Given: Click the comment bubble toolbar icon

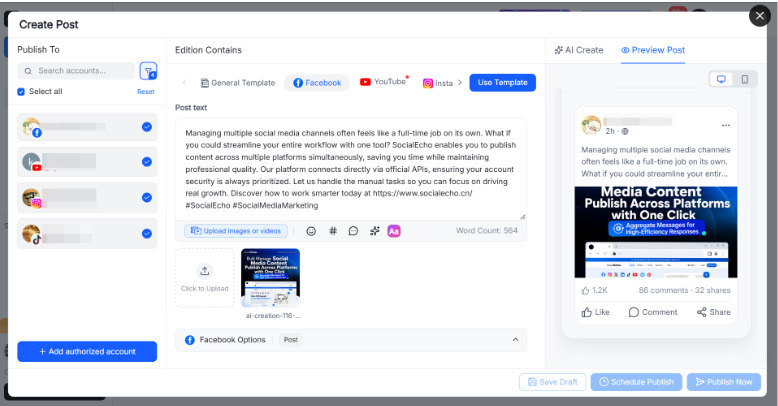Looking at the screenshot, I should (353, 231).
